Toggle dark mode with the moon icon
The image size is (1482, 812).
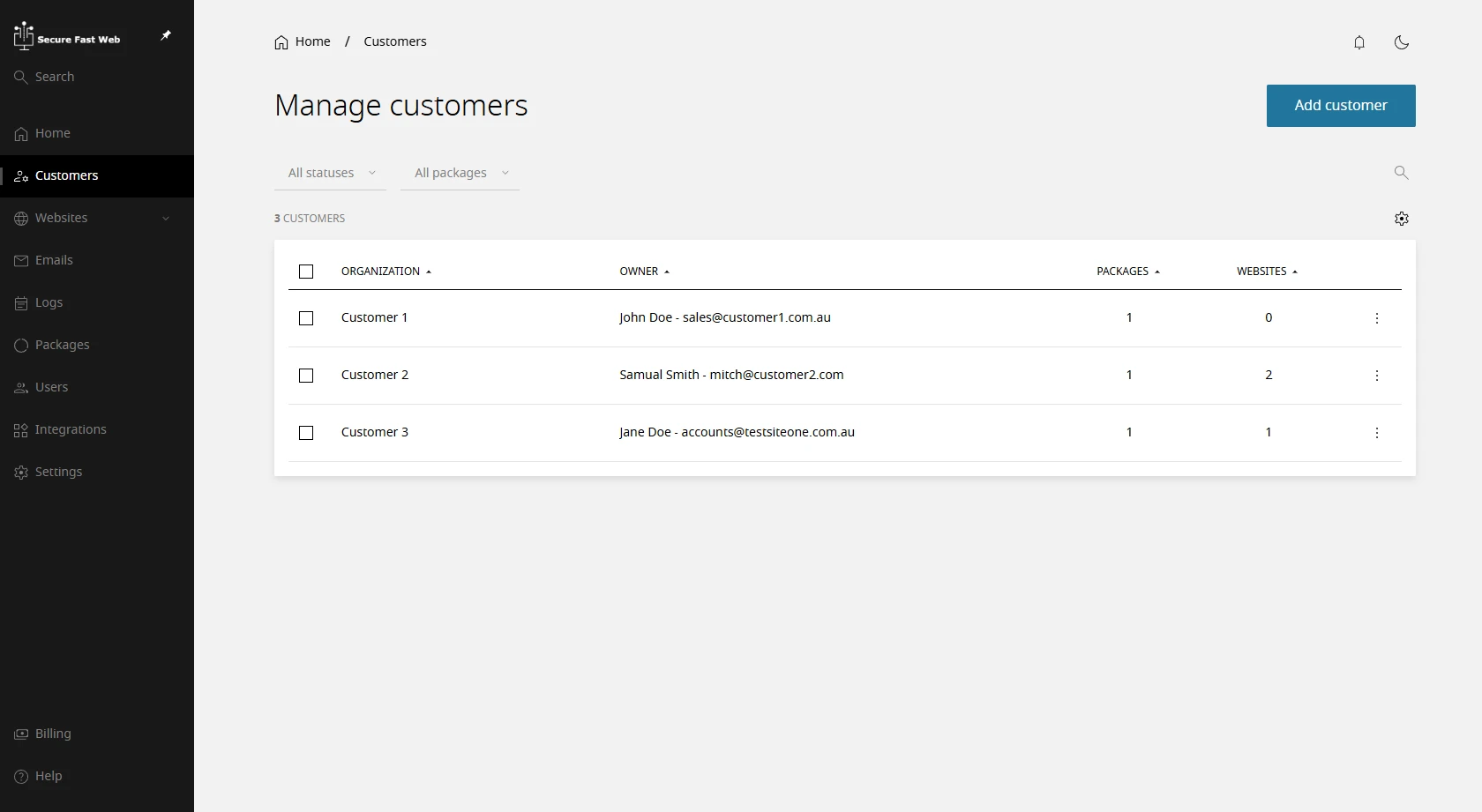[x=1402, y=42]
